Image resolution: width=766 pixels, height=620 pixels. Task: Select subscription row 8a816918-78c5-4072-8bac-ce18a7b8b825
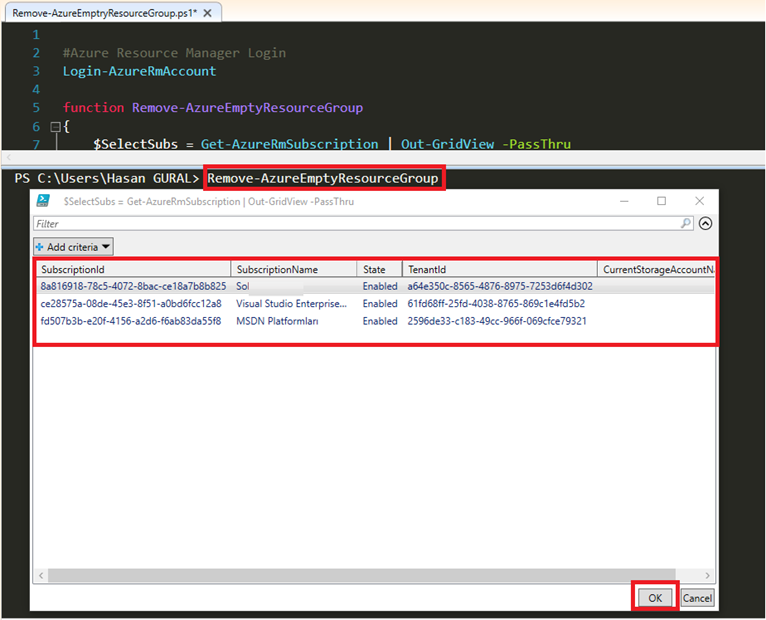[x=375, y=286]
